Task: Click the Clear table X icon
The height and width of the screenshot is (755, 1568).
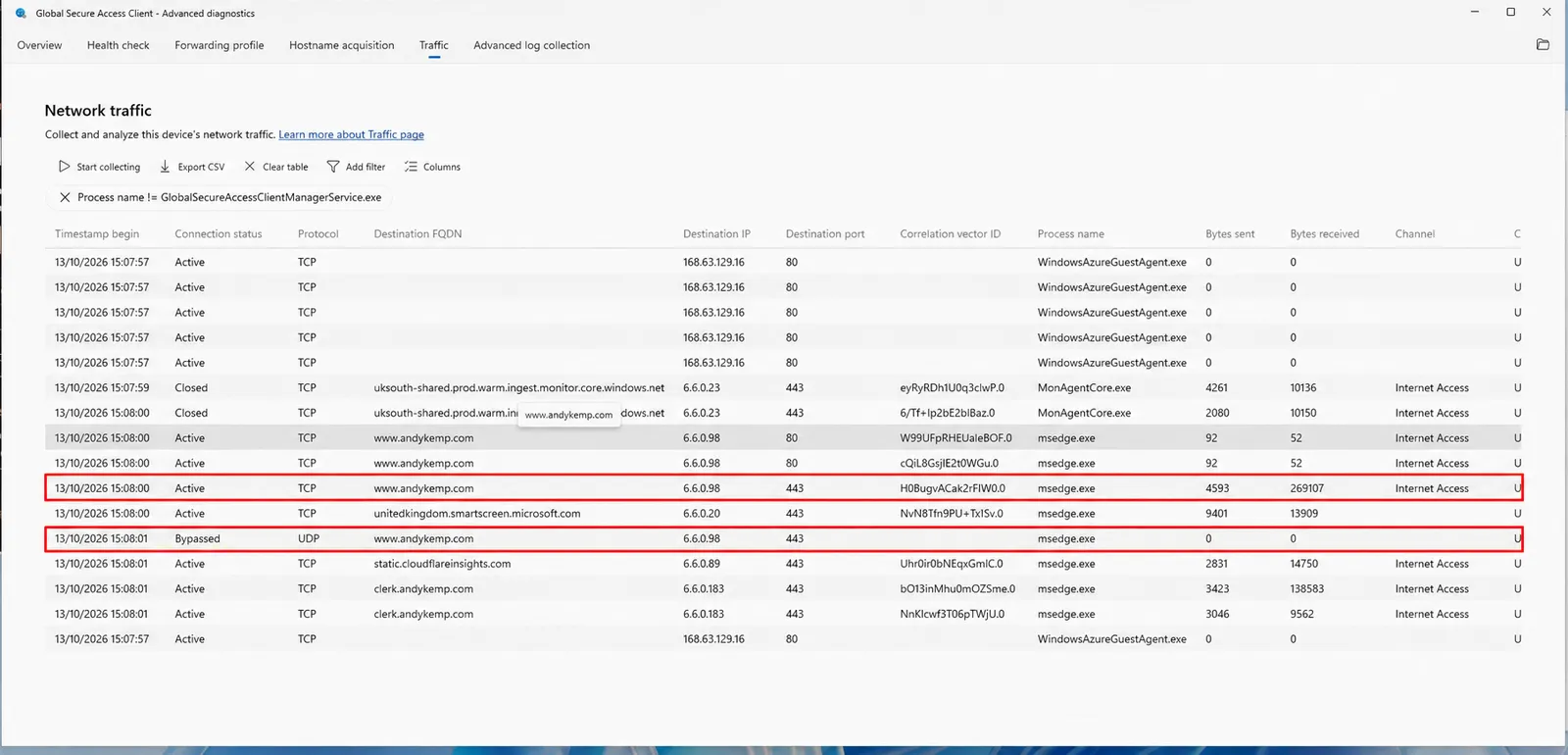Action: point(250,167)
